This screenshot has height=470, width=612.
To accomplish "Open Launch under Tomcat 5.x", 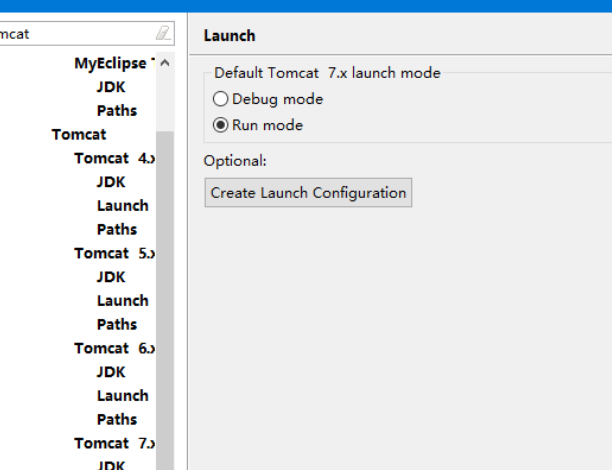I will pos(123,301).
